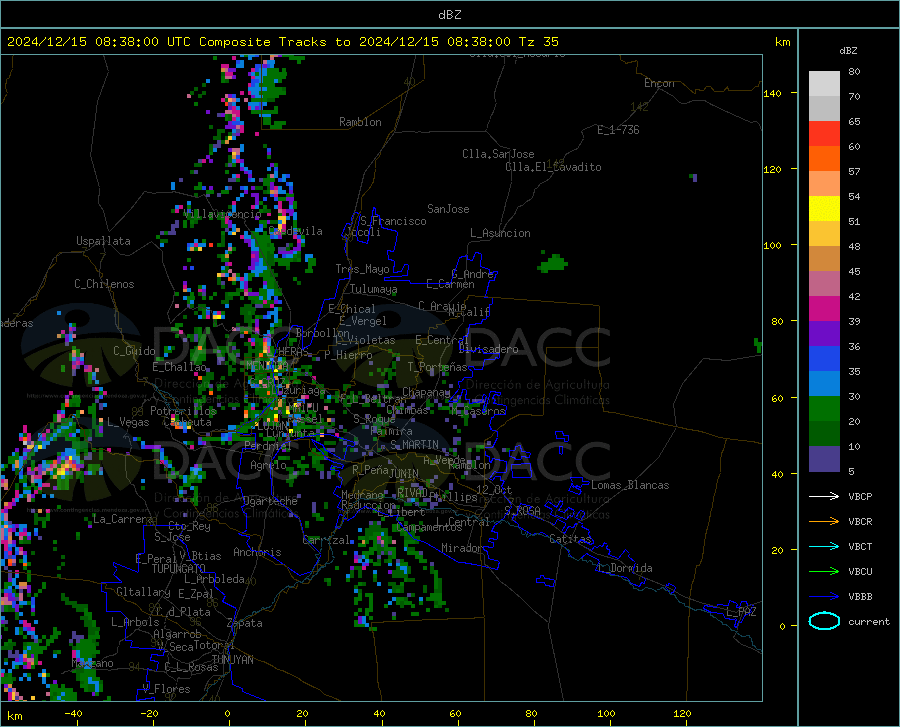
Task: Click the 45 dBZ brown color swatch
Action: pos(824,259)
